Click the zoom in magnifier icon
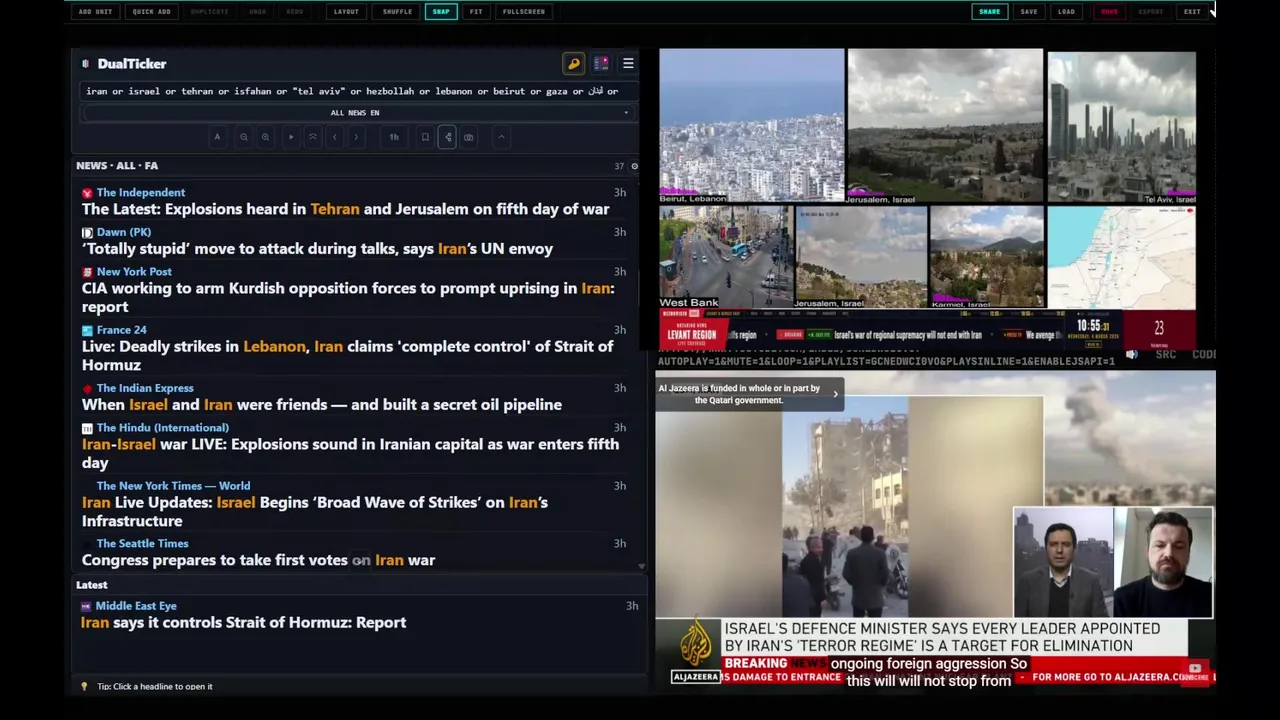 pos(265,137)
